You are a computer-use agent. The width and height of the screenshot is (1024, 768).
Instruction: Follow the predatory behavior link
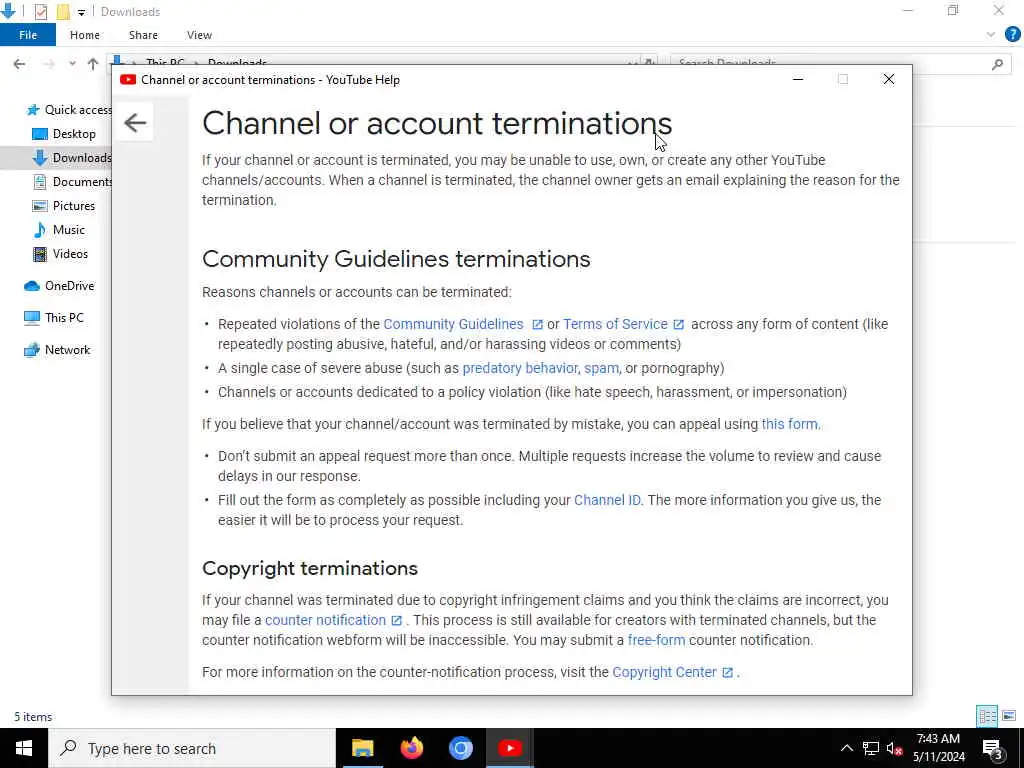tap(520, 368)
